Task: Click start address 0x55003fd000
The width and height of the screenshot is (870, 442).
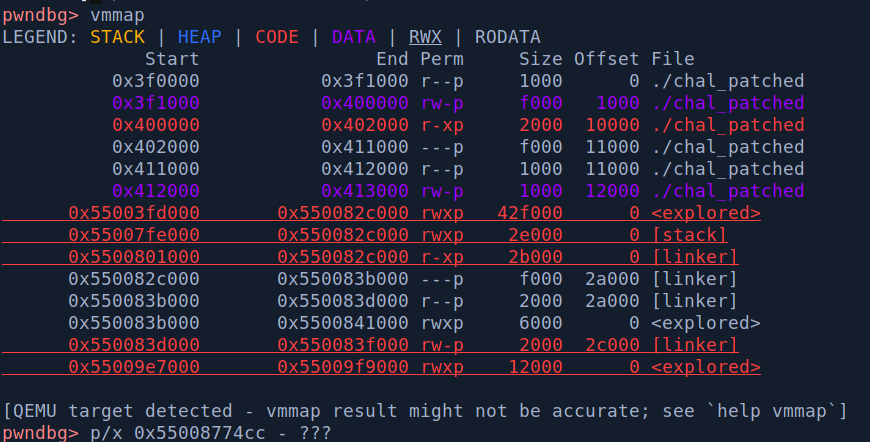Action: pyautogui.click(x=133, y=213)
